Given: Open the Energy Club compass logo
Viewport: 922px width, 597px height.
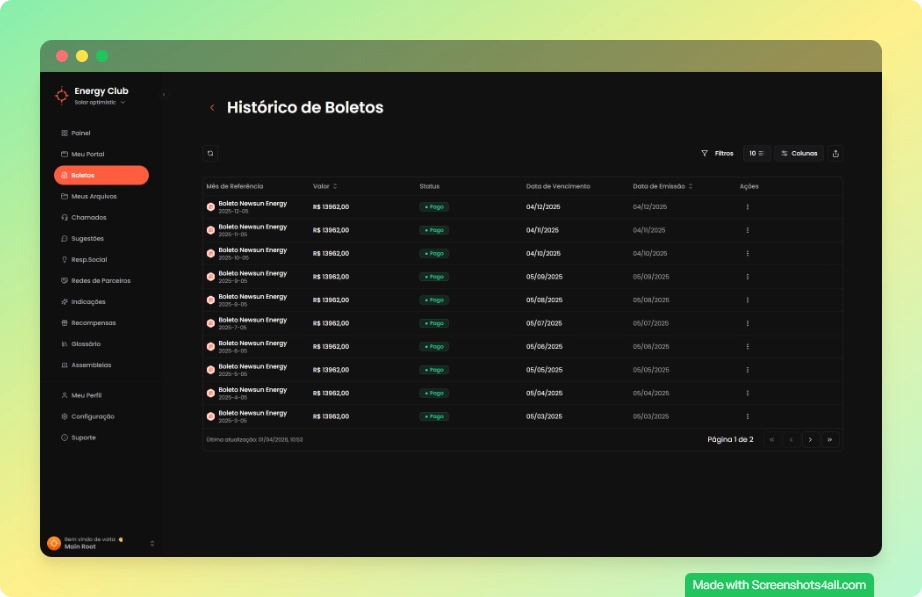Looking at the screenshot, I should (x=63, y=93).
